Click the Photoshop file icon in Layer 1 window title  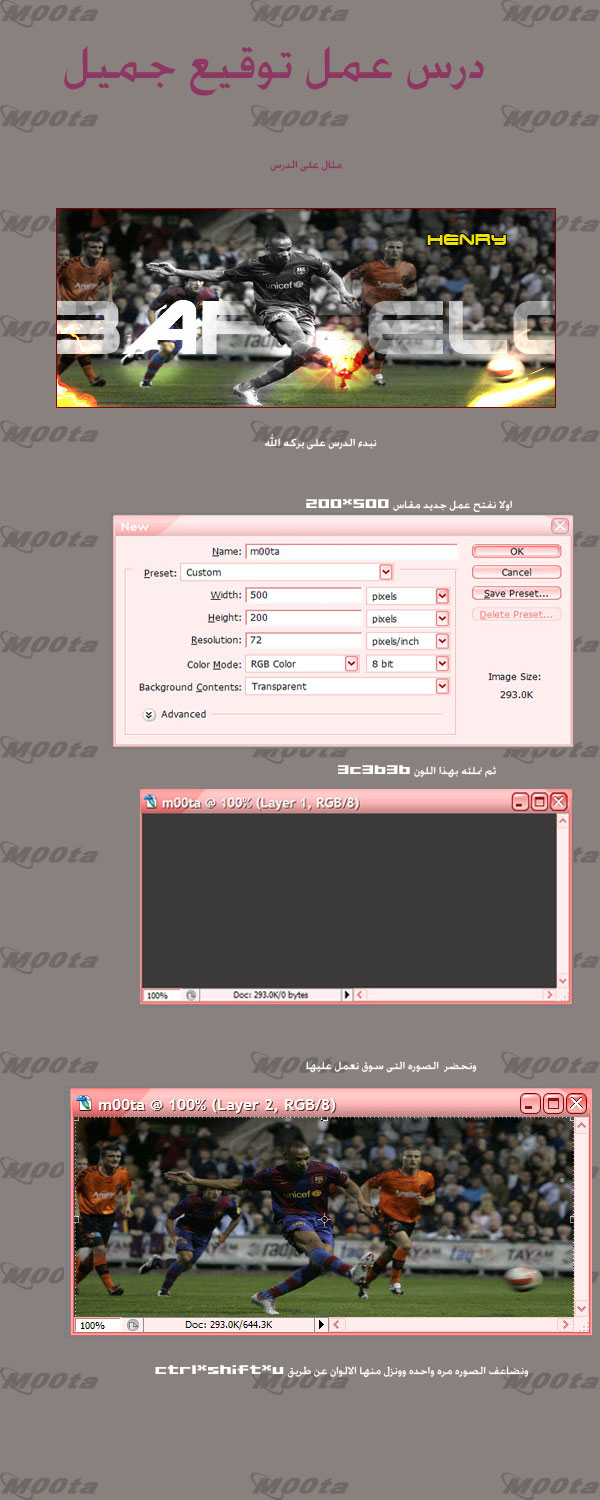click(152, 801)
